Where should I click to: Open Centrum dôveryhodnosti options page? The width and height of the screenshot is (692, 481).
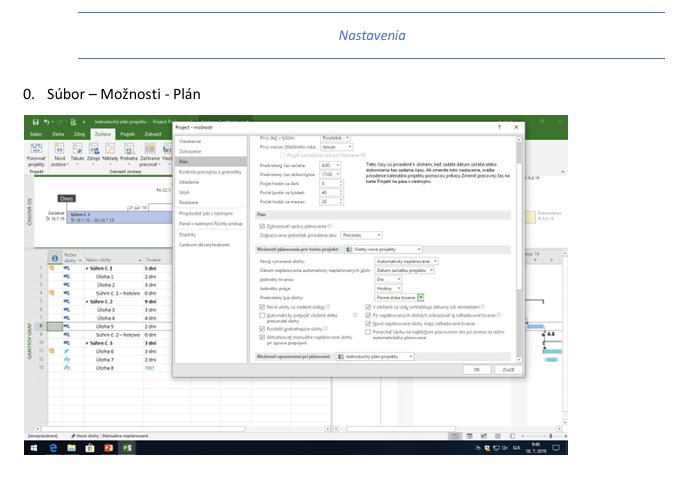click(211, 244)
